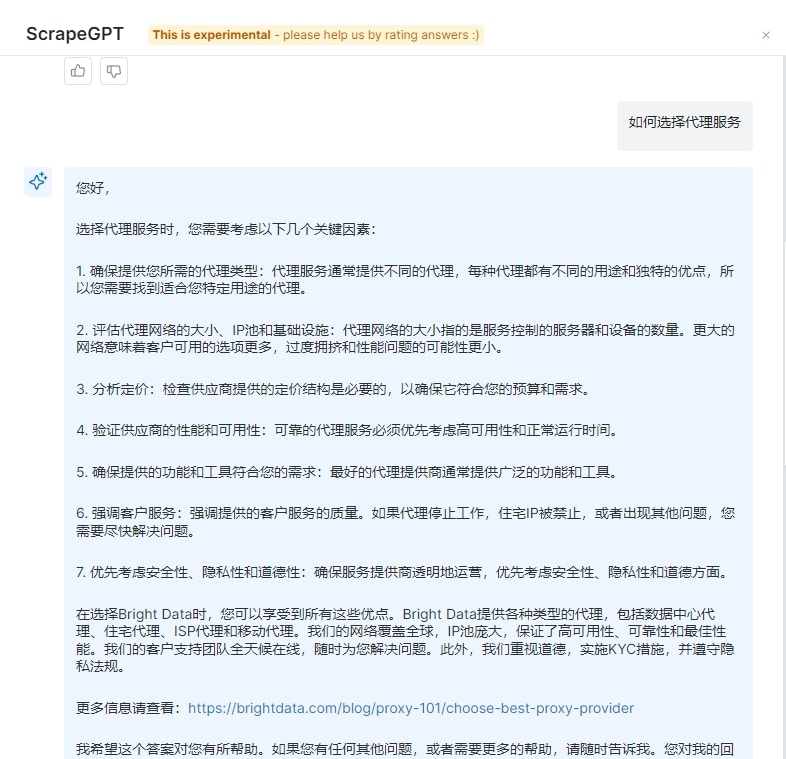The image size is (786, 759).
Task: Click the vertical scrollbar on the right edge
Action: coord(783,351)
